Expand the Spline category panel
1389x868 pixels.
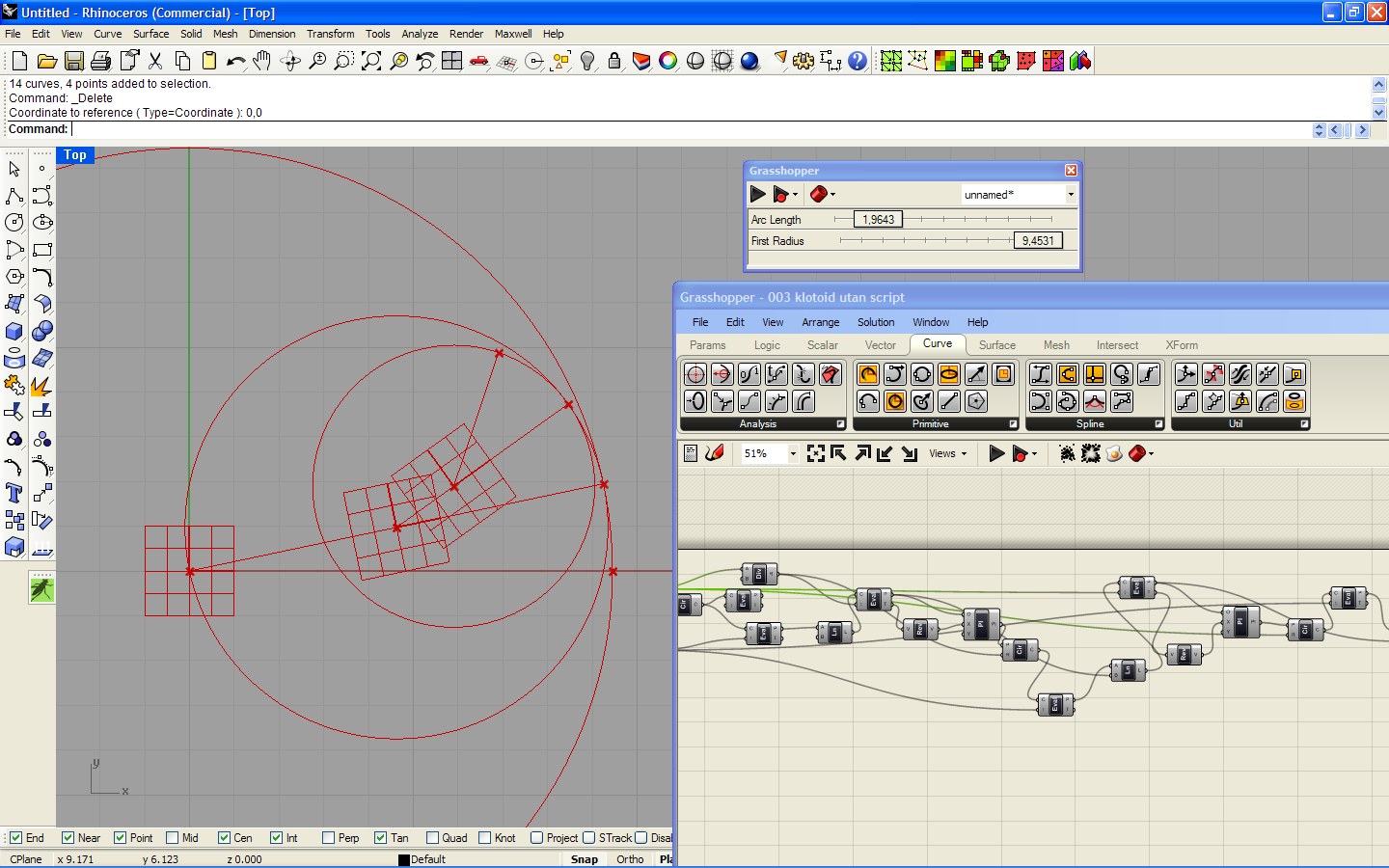click(x=1159, y=424)
